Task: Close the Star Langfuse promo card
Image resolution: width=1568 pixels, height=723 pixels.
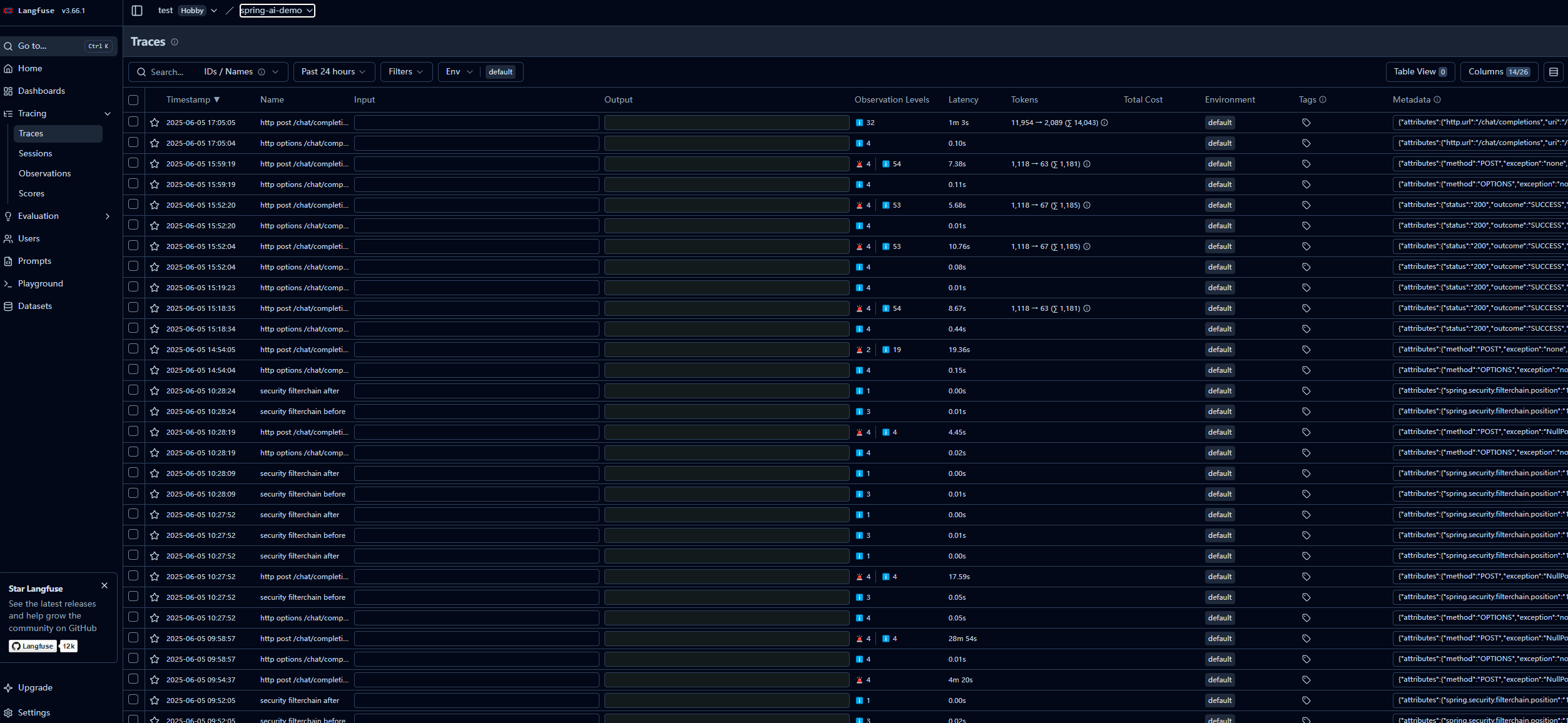Action: pos(104,585)
